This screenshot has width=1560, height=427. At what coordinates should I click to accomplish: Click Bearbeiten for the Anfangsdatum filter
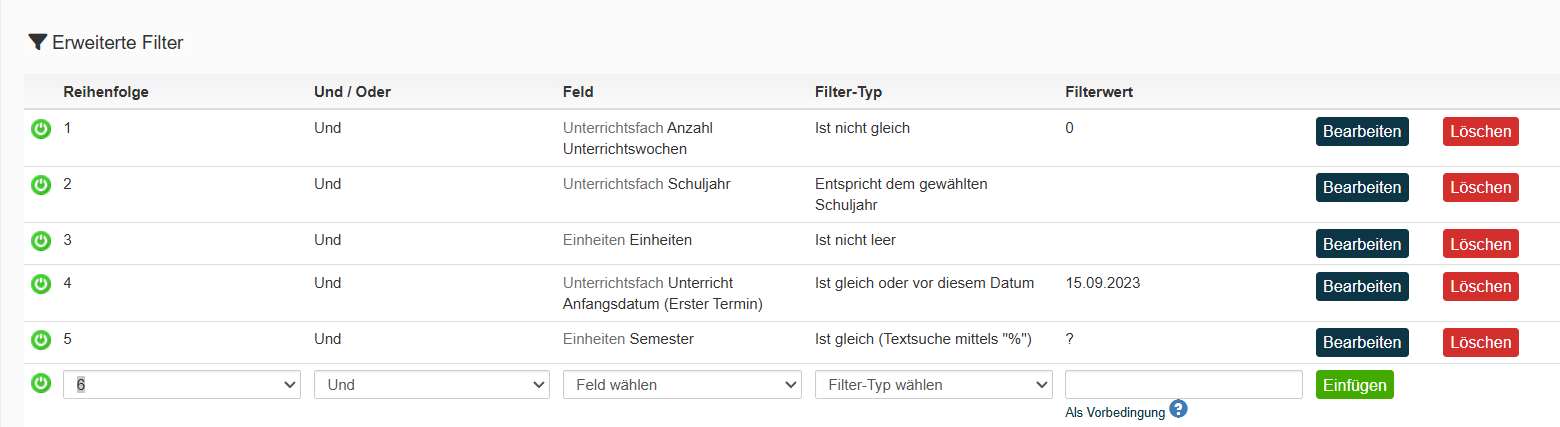1362,287
